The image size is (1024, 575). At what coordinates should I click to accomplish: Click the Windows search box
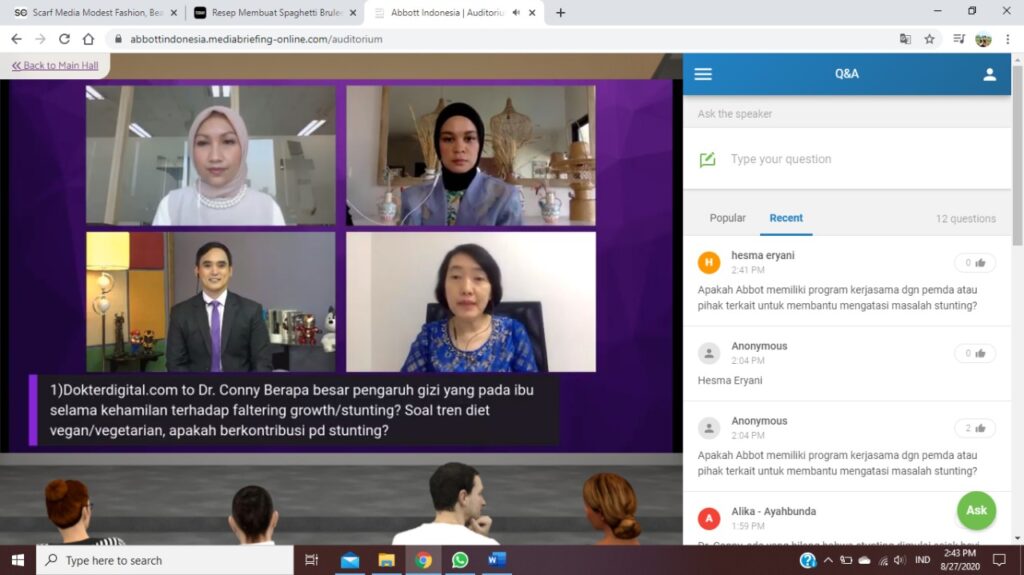pyautogui.click(x=165, y=560)
